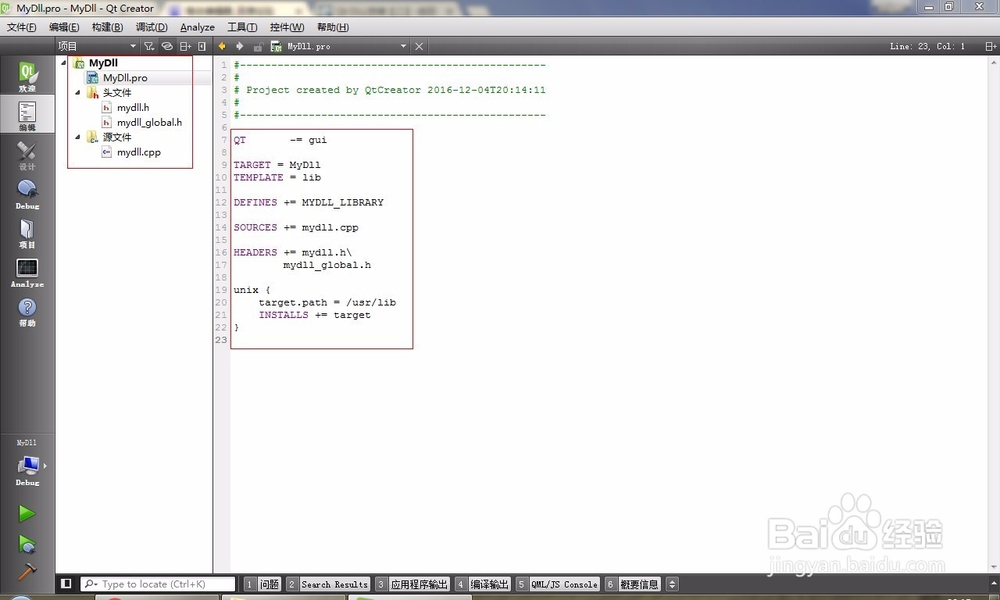
Task: Show the 编译输出 pane
Action: 483,584
